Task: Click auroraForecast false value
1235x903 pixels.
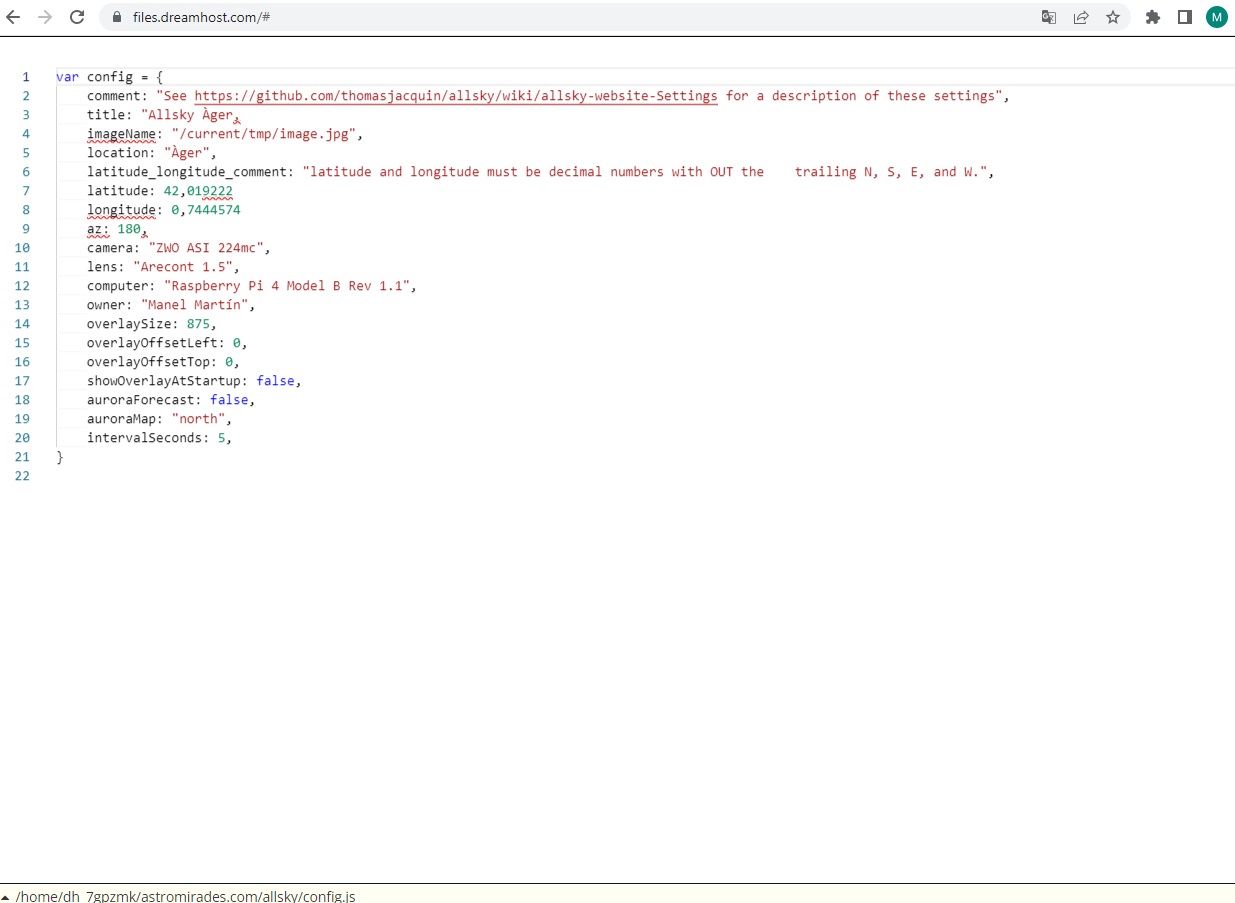Action: (229, 400)
